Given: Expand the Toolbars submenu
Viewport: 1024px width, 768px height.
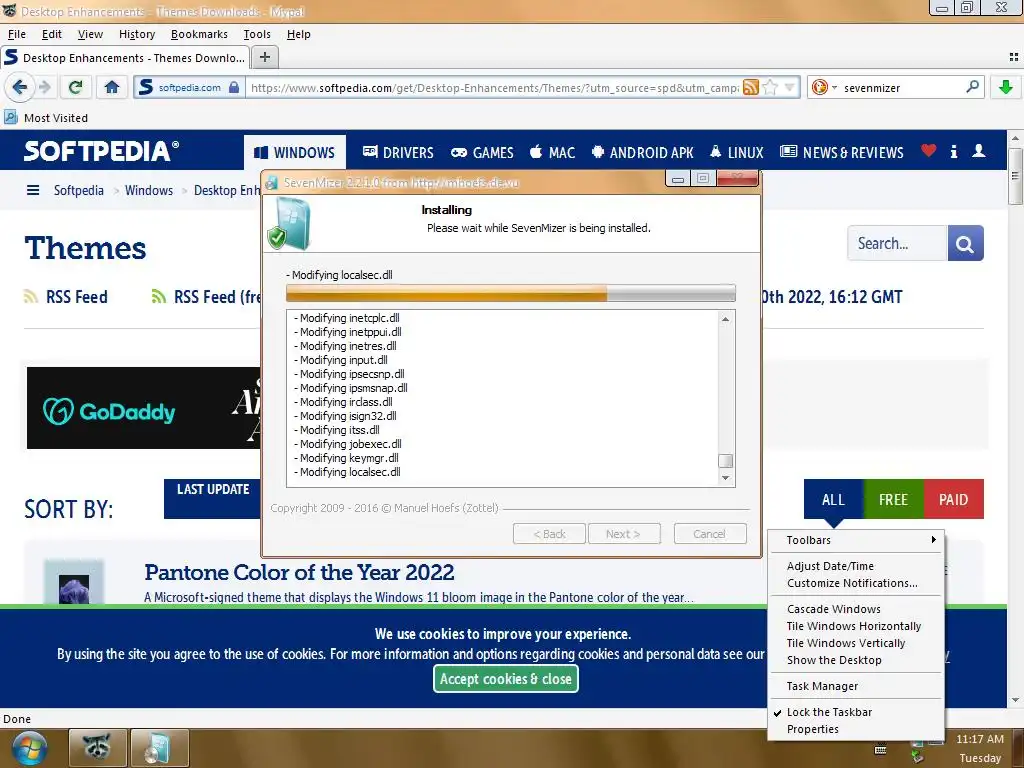Looking at the screenshot, I should click(x=856, y=540).
